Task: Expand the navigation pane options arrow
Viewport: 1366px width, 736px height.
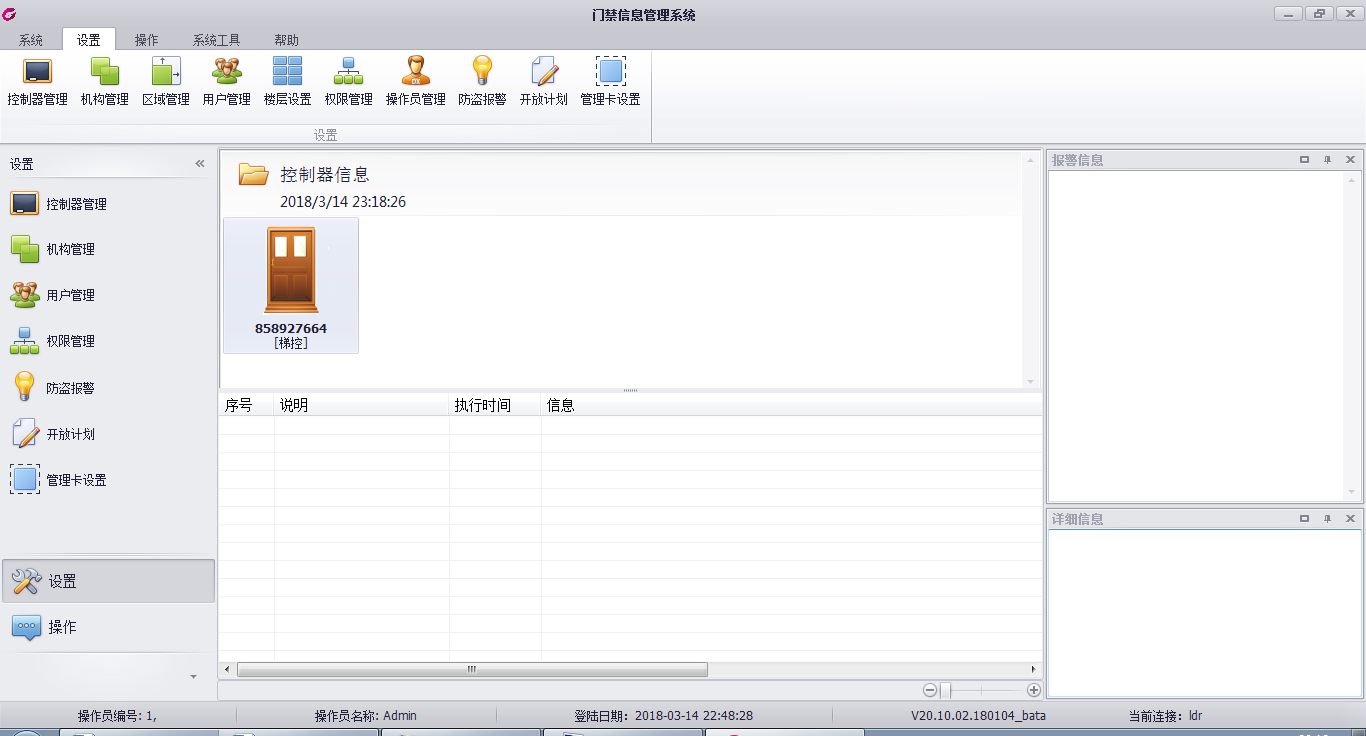Action: (193, 677)
